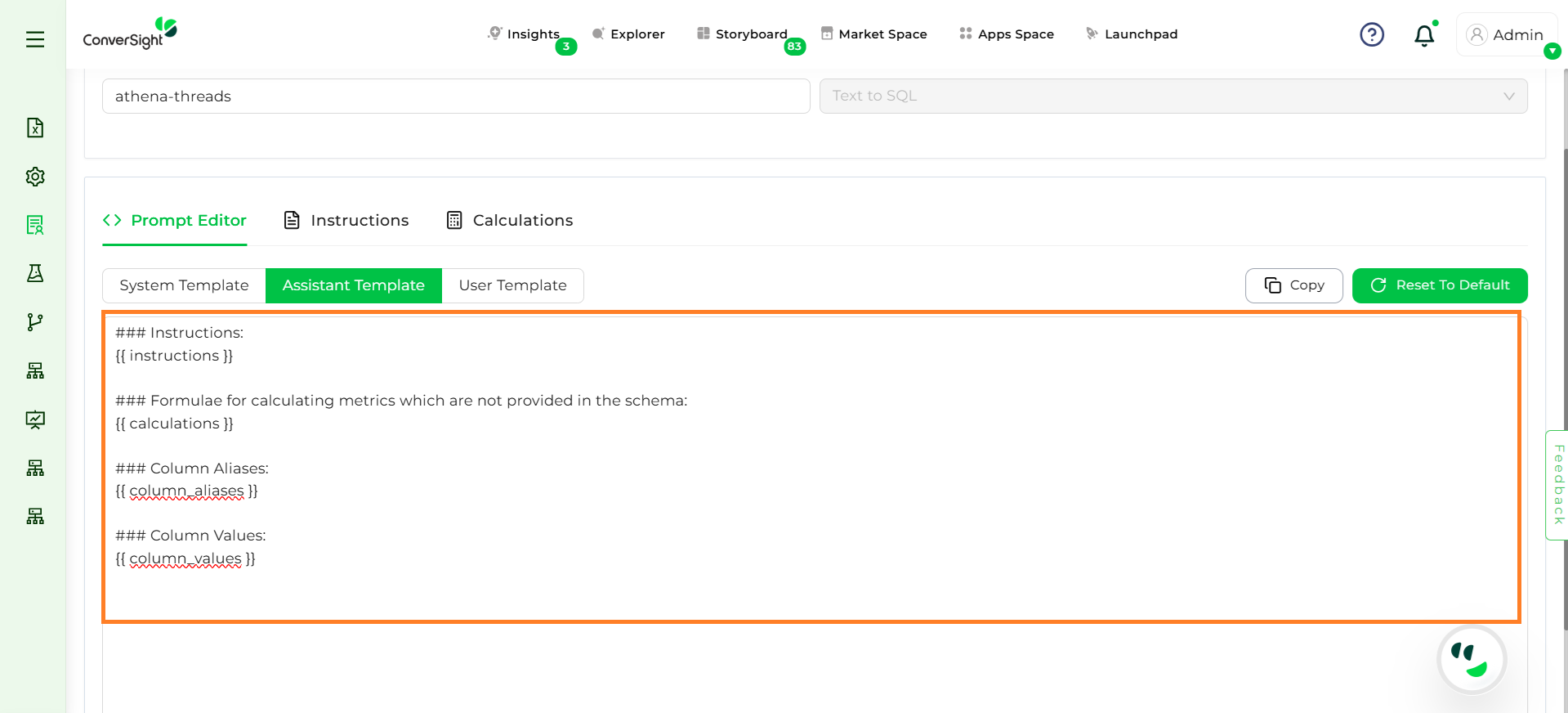Open the git branch sidebar icon
The width and height of the screenshot is (1568, 713).
(34, 322)
